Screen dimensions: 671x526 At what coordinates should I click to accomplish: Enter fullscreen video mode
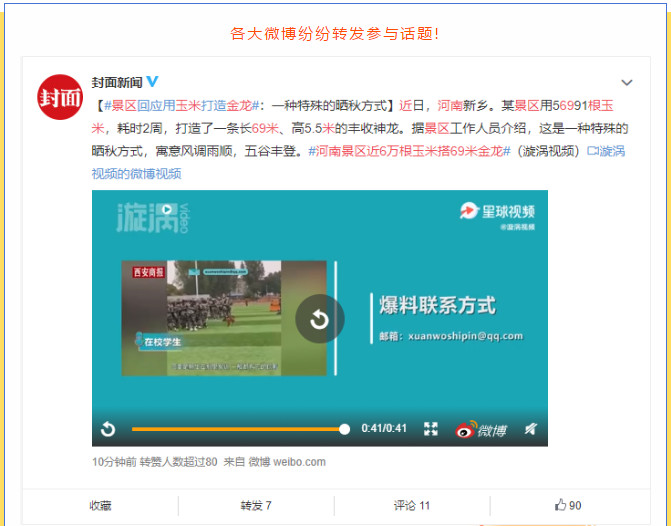coord(431,429)
